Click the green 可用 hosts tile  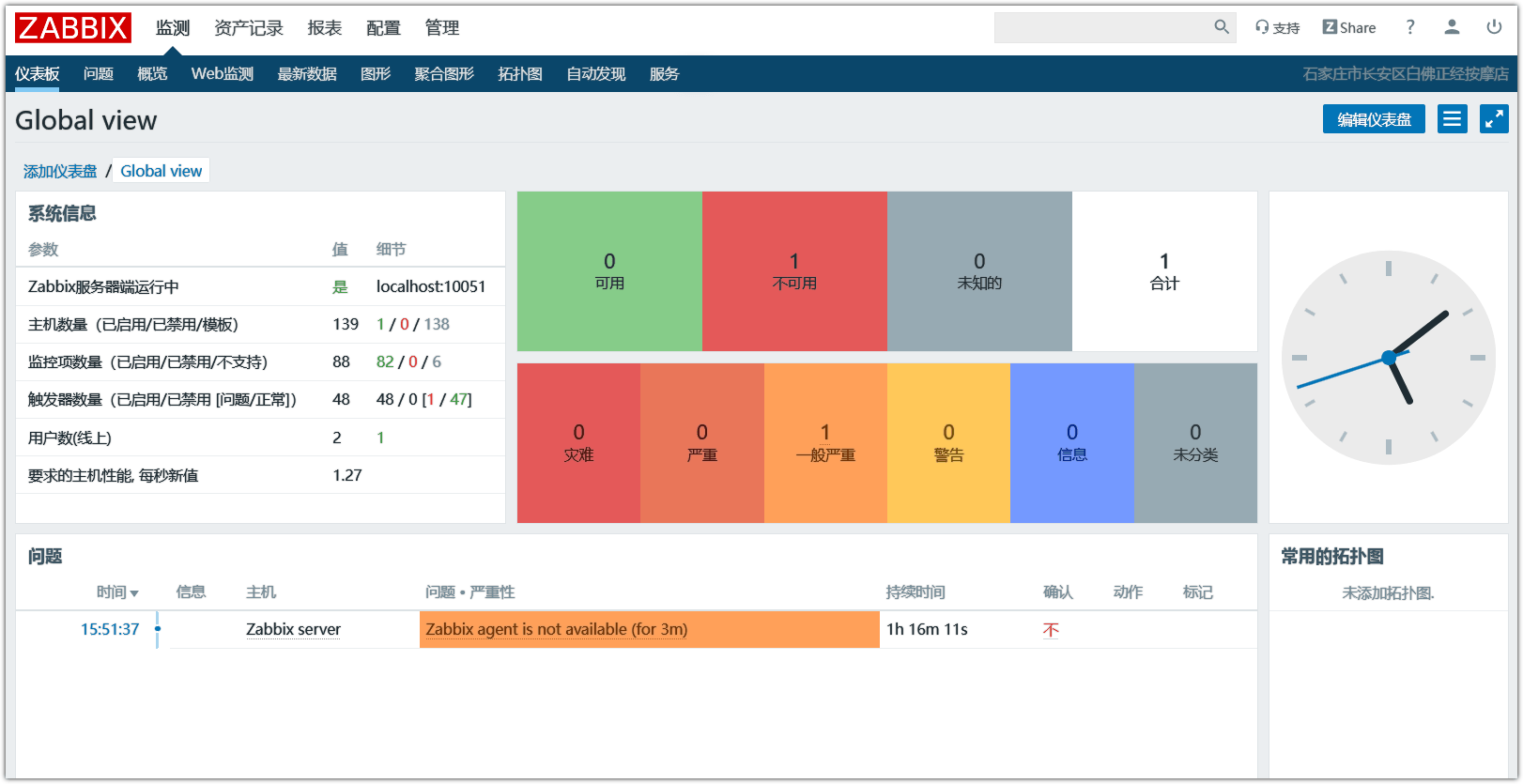609,271
